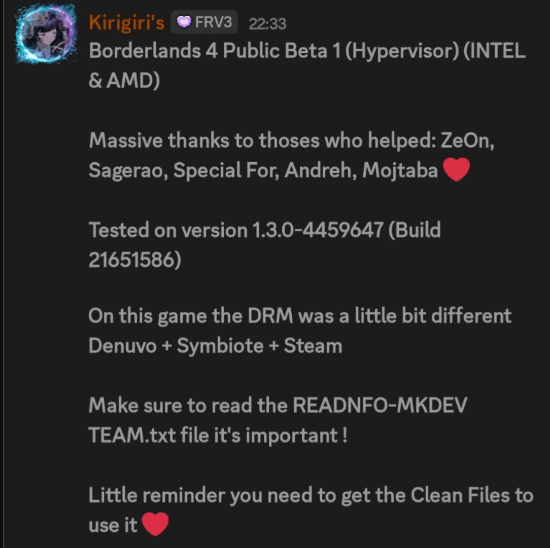Click the 22:33 message timestamp
550x548 pixels.
tap(267, 24)
